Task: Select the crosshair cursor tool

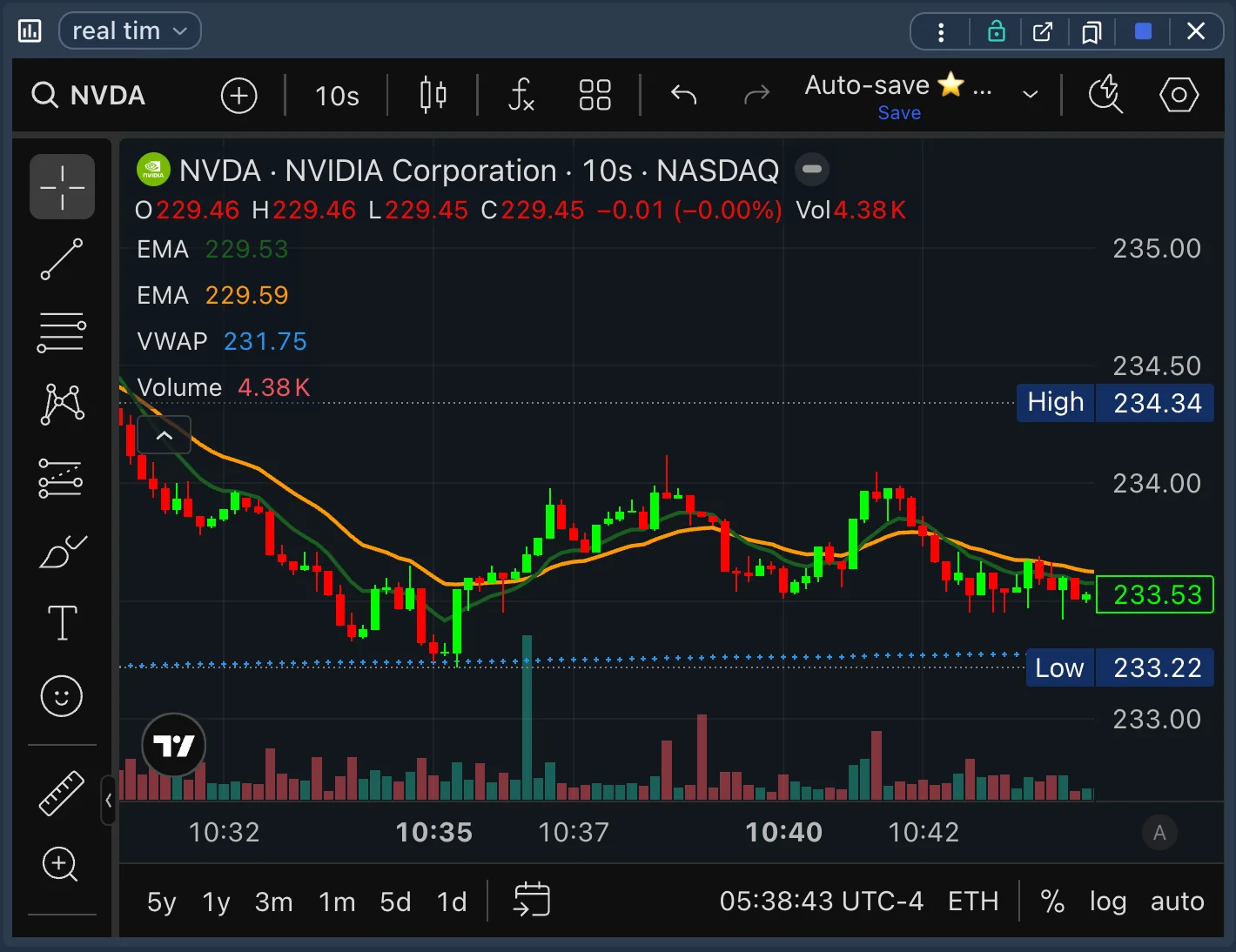Action: (62, 187)
